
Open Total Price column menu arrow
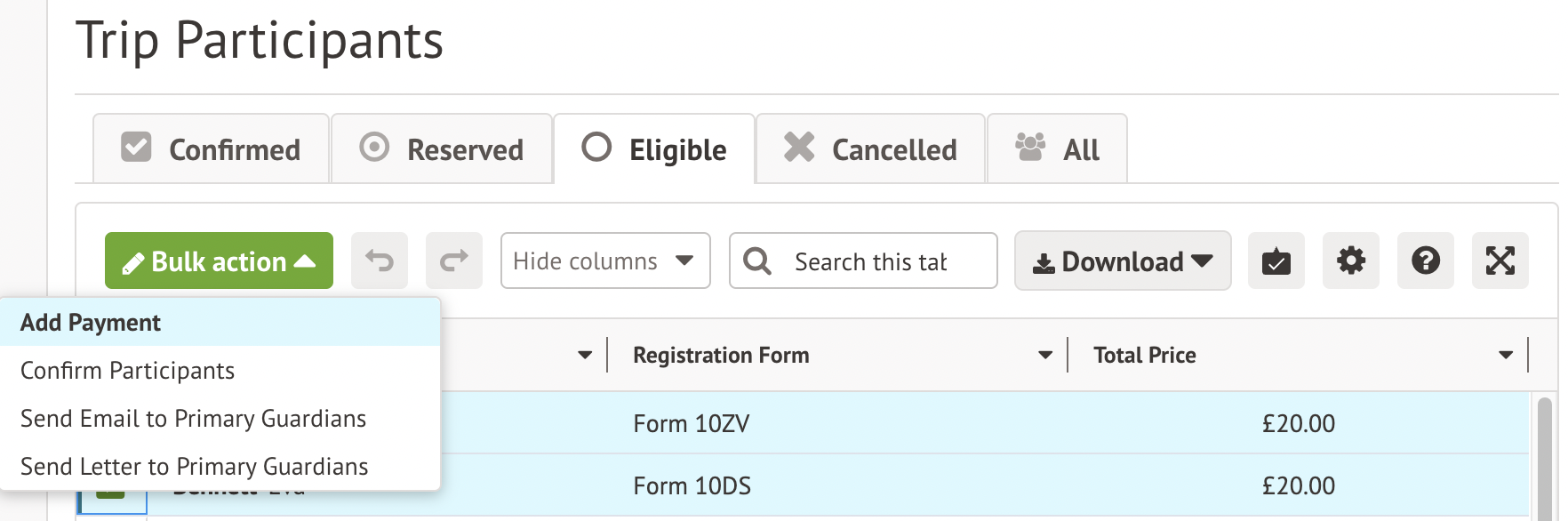coord(1506,355)
